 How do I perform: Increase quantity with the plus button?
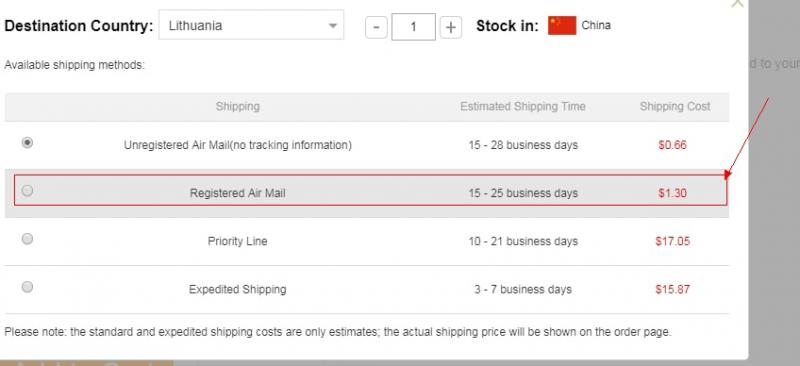coord(451,27)
